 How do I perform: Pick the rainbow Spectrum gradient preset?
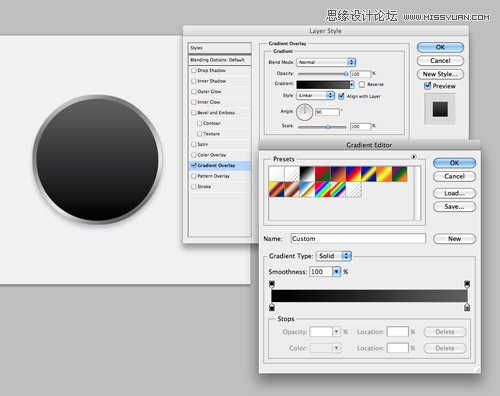(322, 189)
